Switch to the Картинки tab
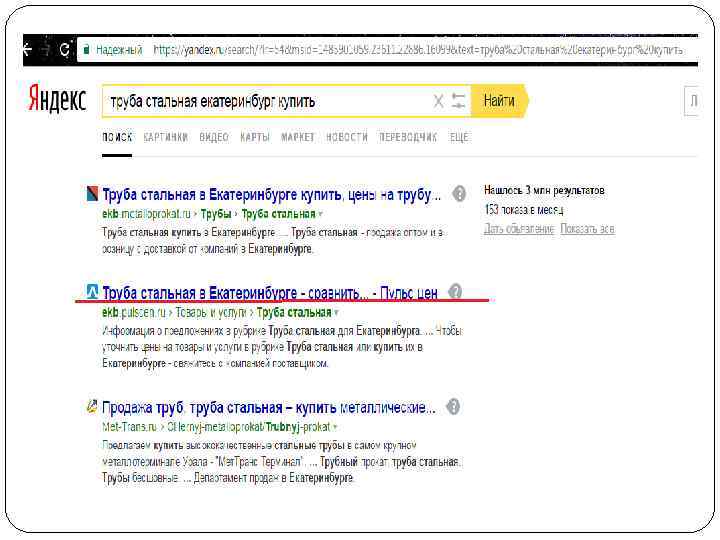 point(166,137)
